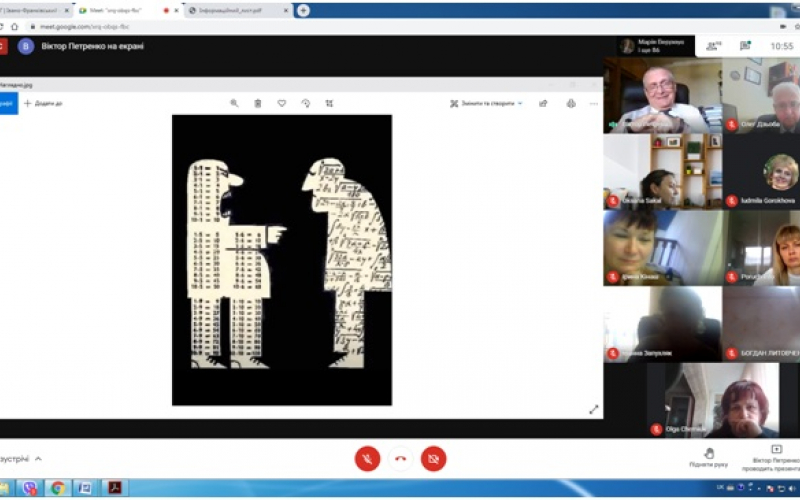The height and width of the screenshot is (500, 800).
Task: Click the camera icon in the address bar
Action: click(x=783, y=27)
